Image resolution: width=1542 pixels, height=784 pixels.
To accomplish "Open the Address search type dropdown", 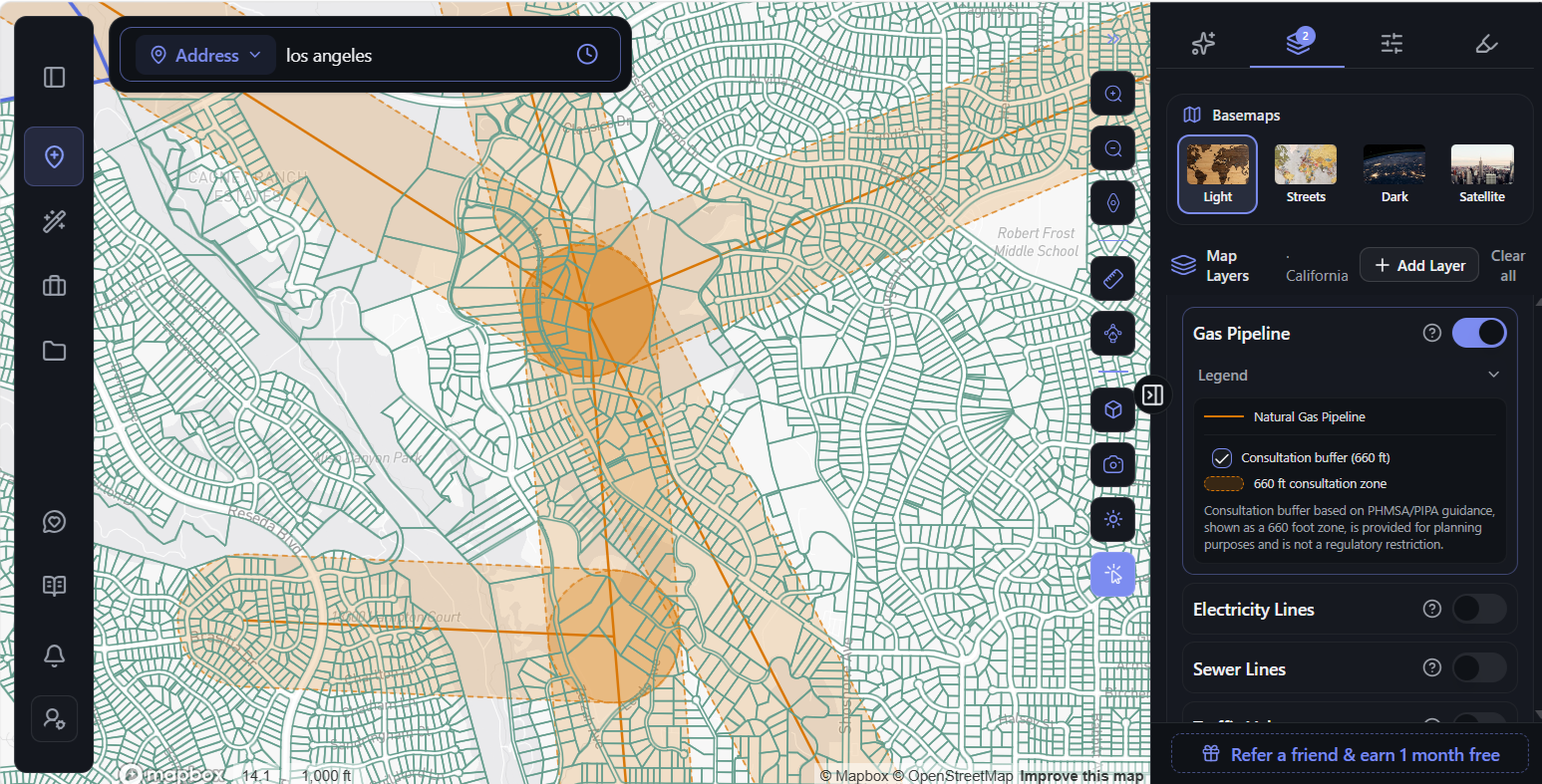I will click(x=204, y=55).
